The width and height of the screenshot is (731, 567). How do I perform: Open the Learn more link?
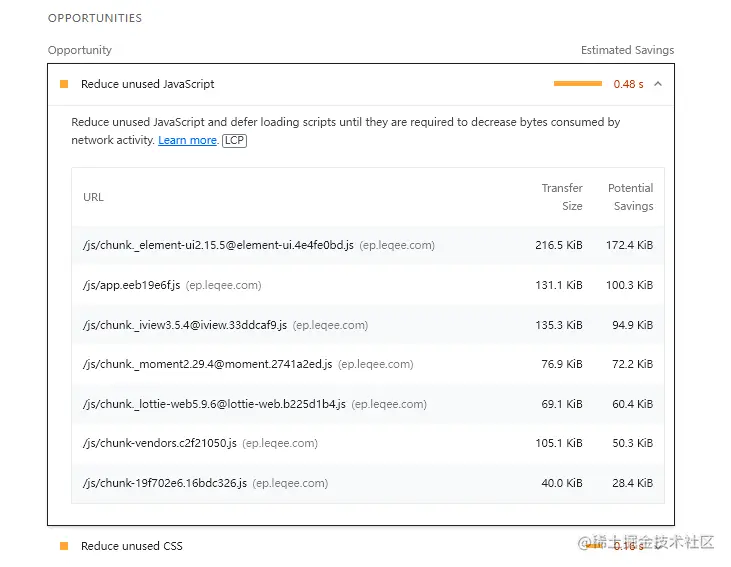point(187,141)
